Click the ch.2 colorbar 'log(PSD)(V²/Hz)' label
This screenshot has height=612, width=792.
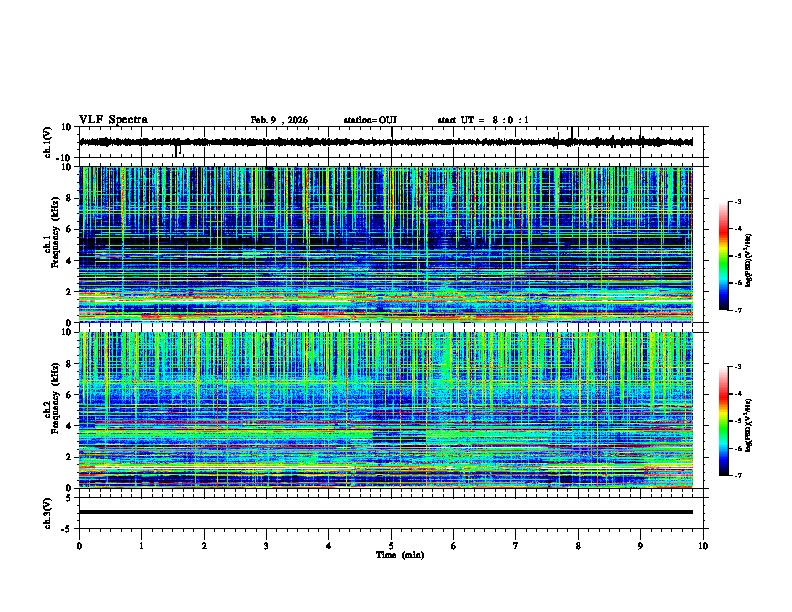coord(748,425)
